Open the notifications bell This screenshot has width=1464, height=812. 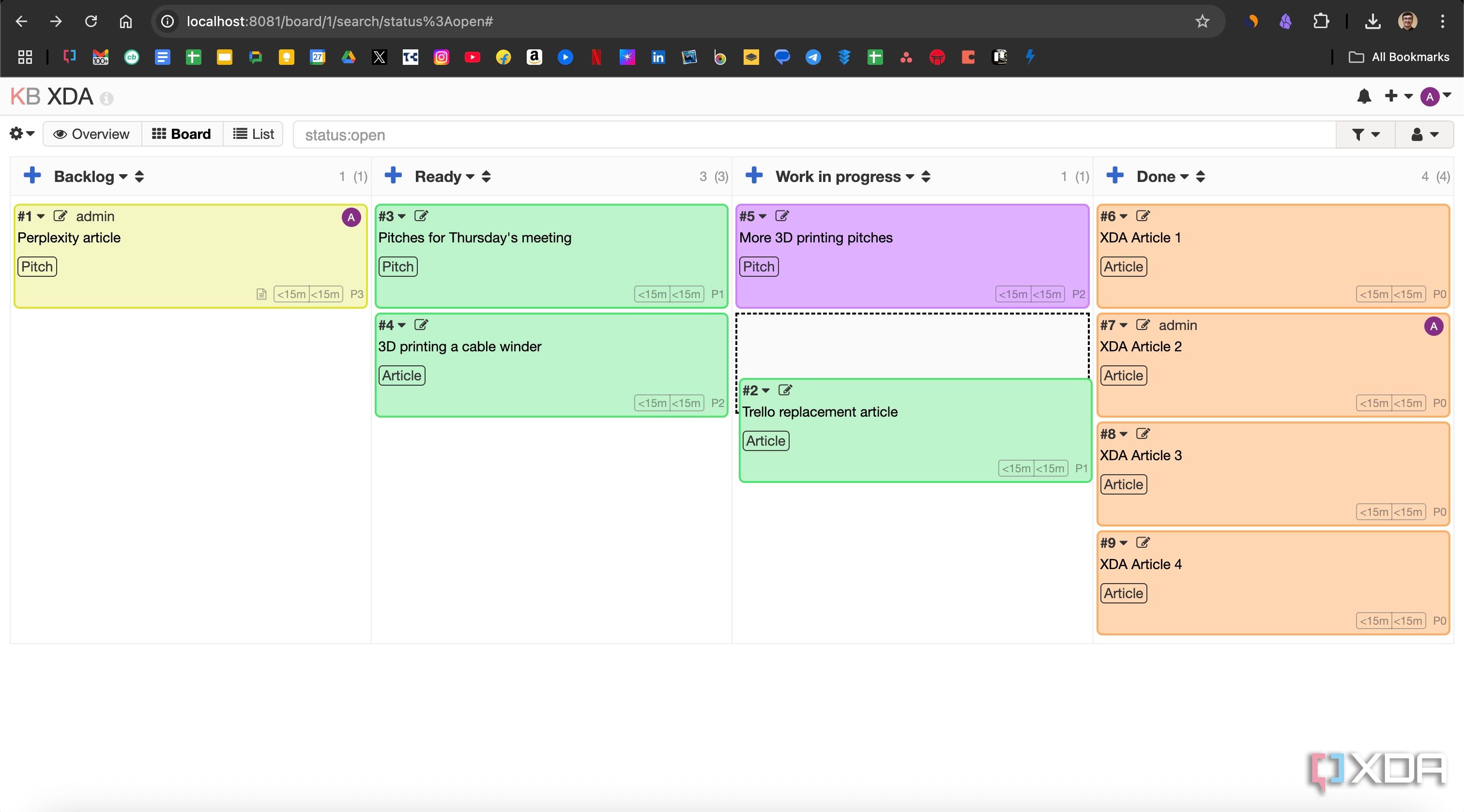(x=1364, y=97)
